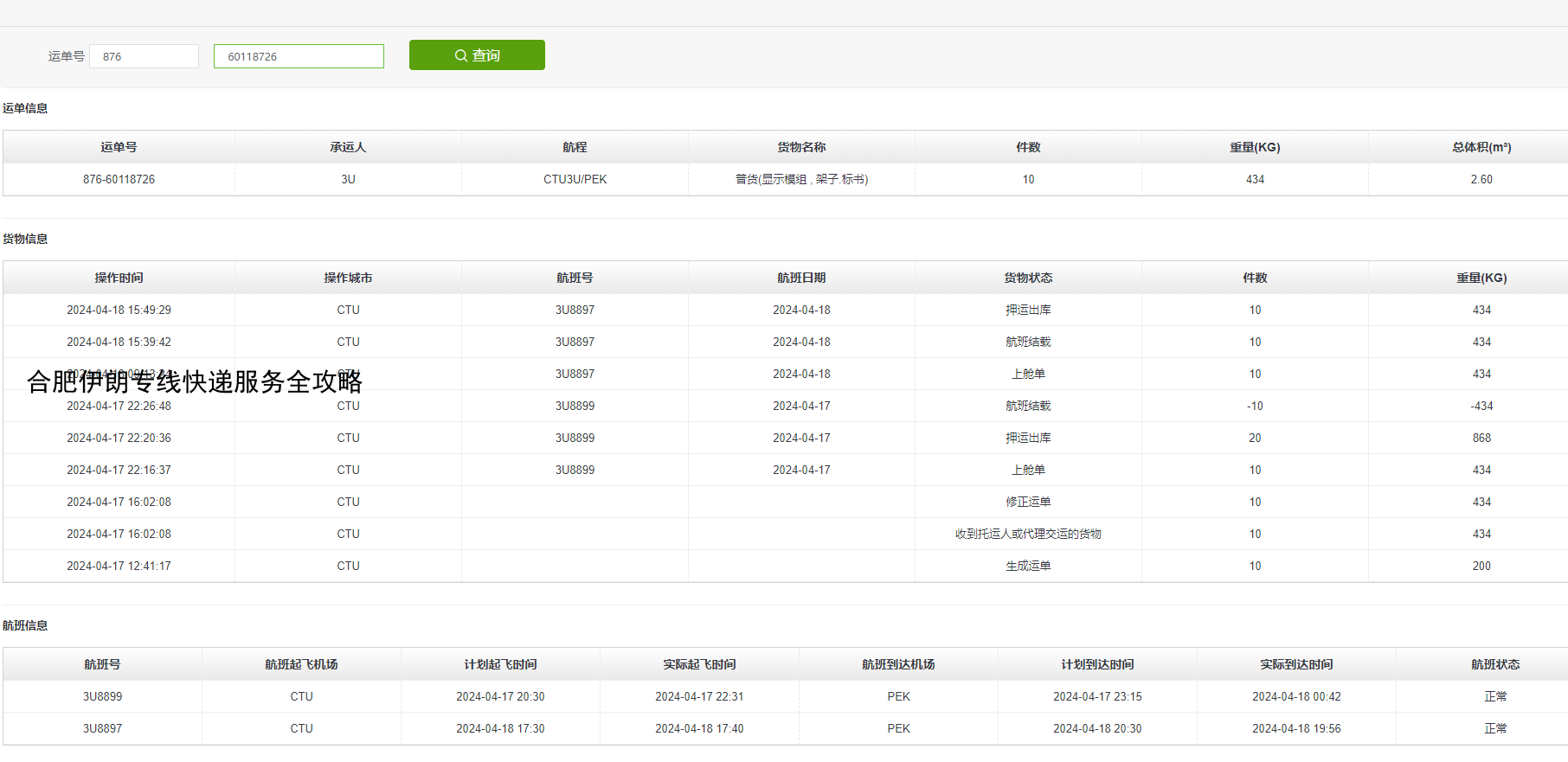Click the 货物状态 column header
The image size is (1568, 762).
tap(1028, 278)
